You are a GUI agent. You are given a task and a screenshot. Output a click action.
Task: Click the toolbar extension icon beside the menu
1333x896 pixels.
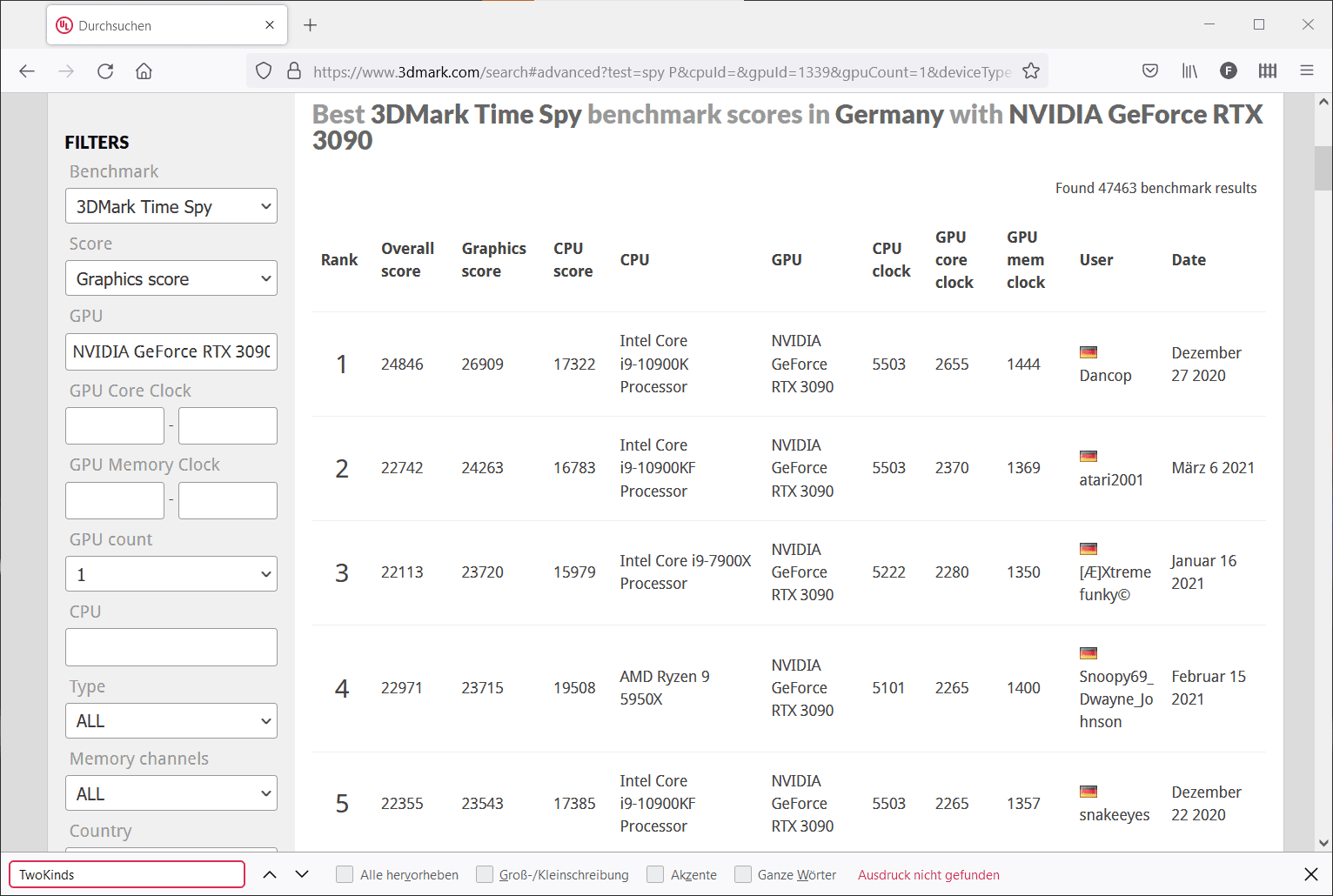[1268, 71]
